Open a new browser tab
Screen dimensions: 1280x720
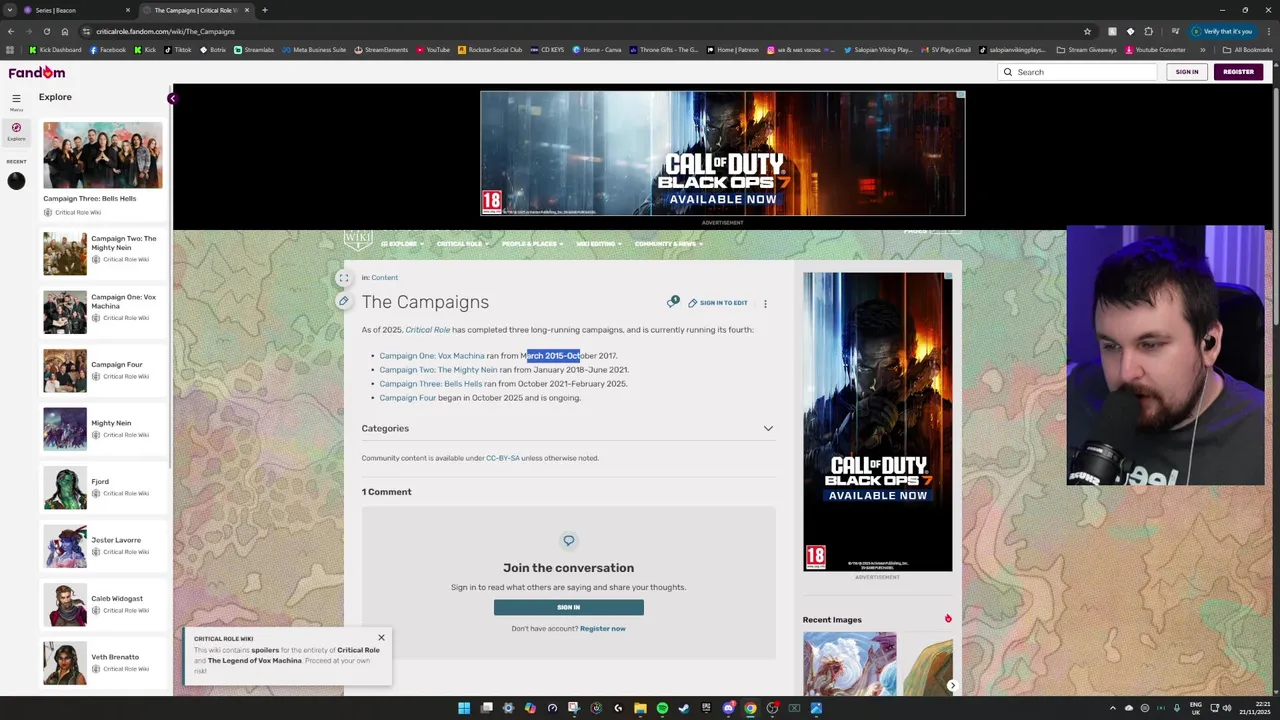click(264, 10)
